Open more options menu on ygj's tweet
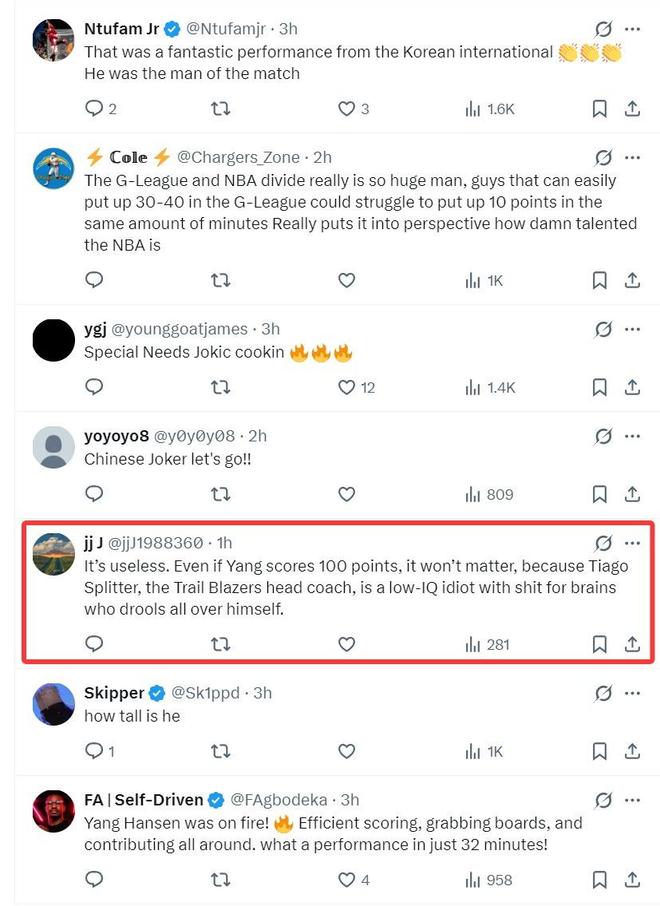The height and width of the screenshot is (906, 660). click(x=632, y=328)
